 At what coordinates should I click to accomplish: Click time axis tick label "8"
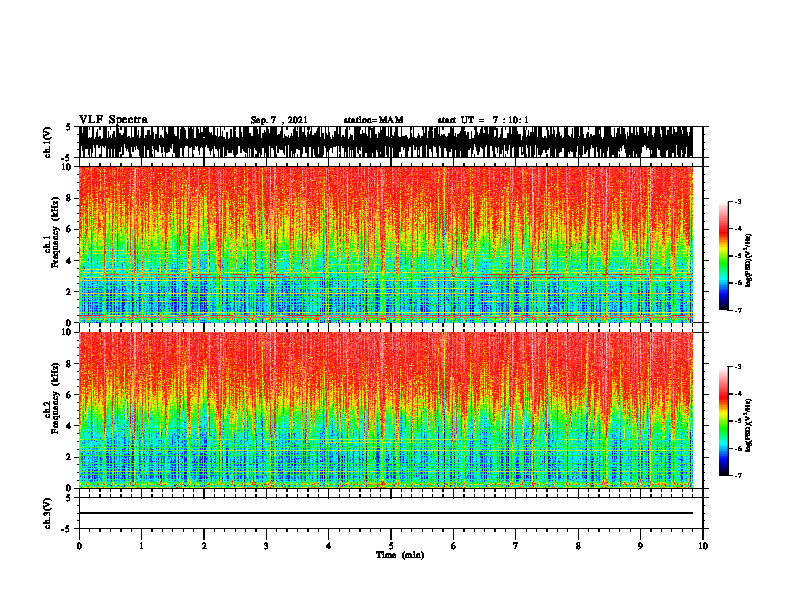tap(578, 546)
